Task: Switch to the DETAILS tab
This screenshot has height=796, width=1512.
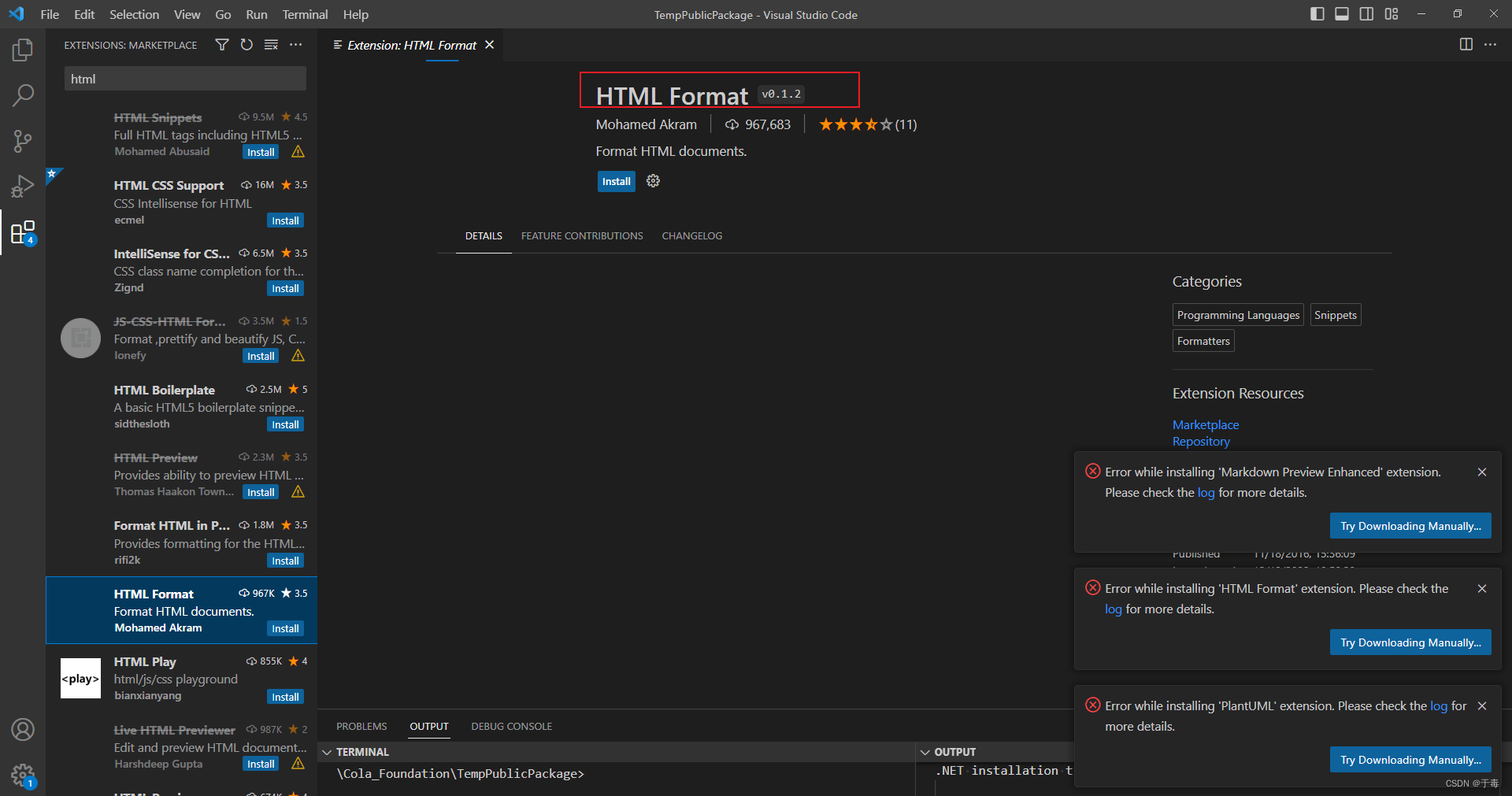Action: pos(484,236)
